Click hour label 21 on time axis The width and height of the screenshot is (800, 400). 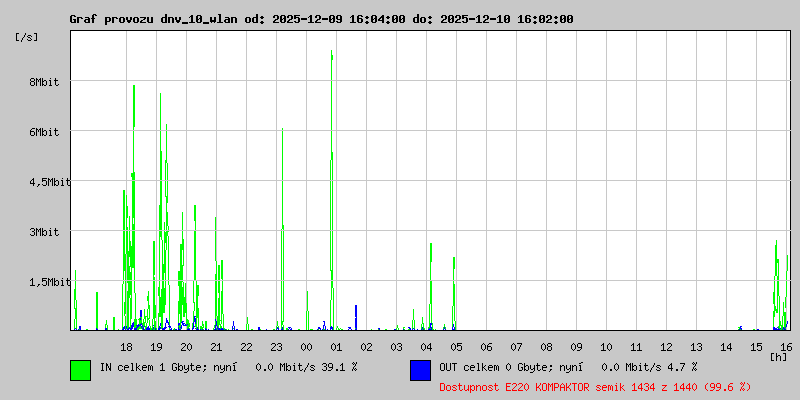(x=216, y=347)
